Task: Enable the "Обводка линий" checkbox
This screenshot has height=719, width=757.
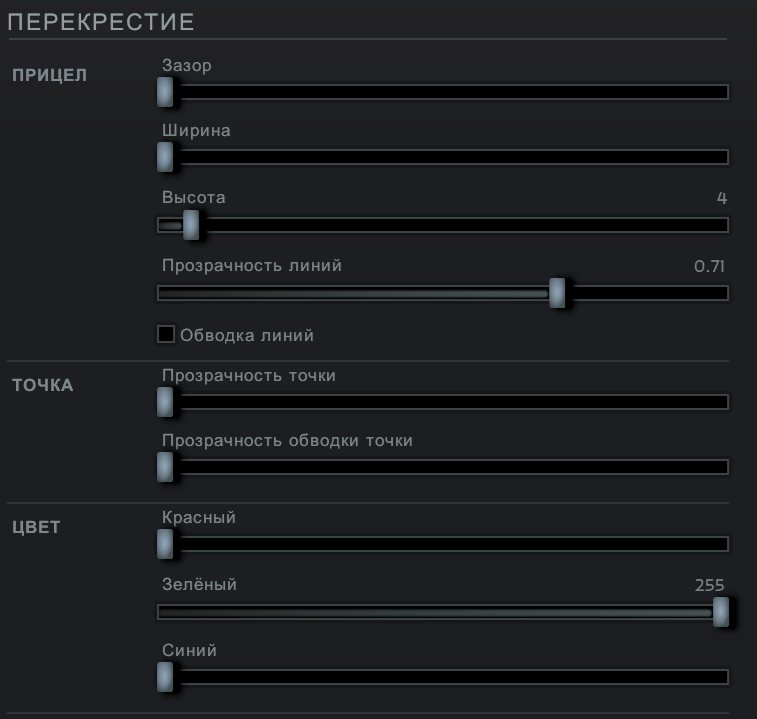Action: [166, 335]
